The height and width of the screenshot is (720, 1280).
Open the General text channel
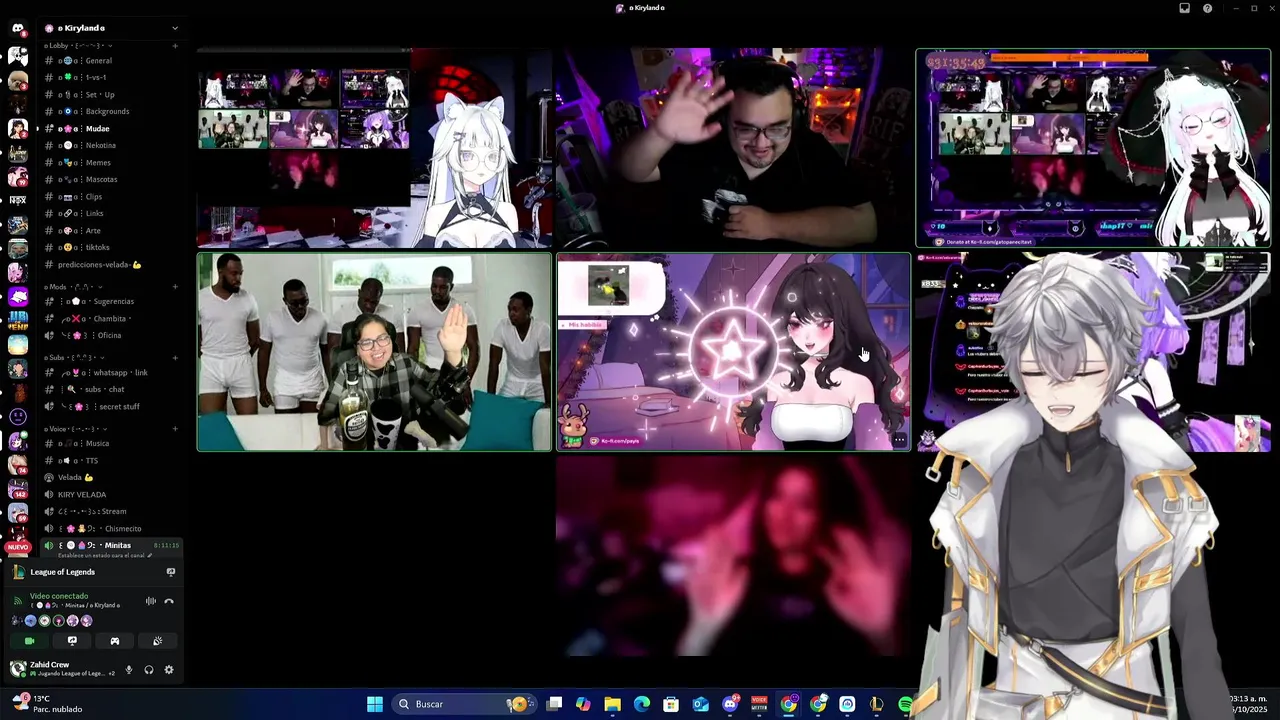point(111,61)
